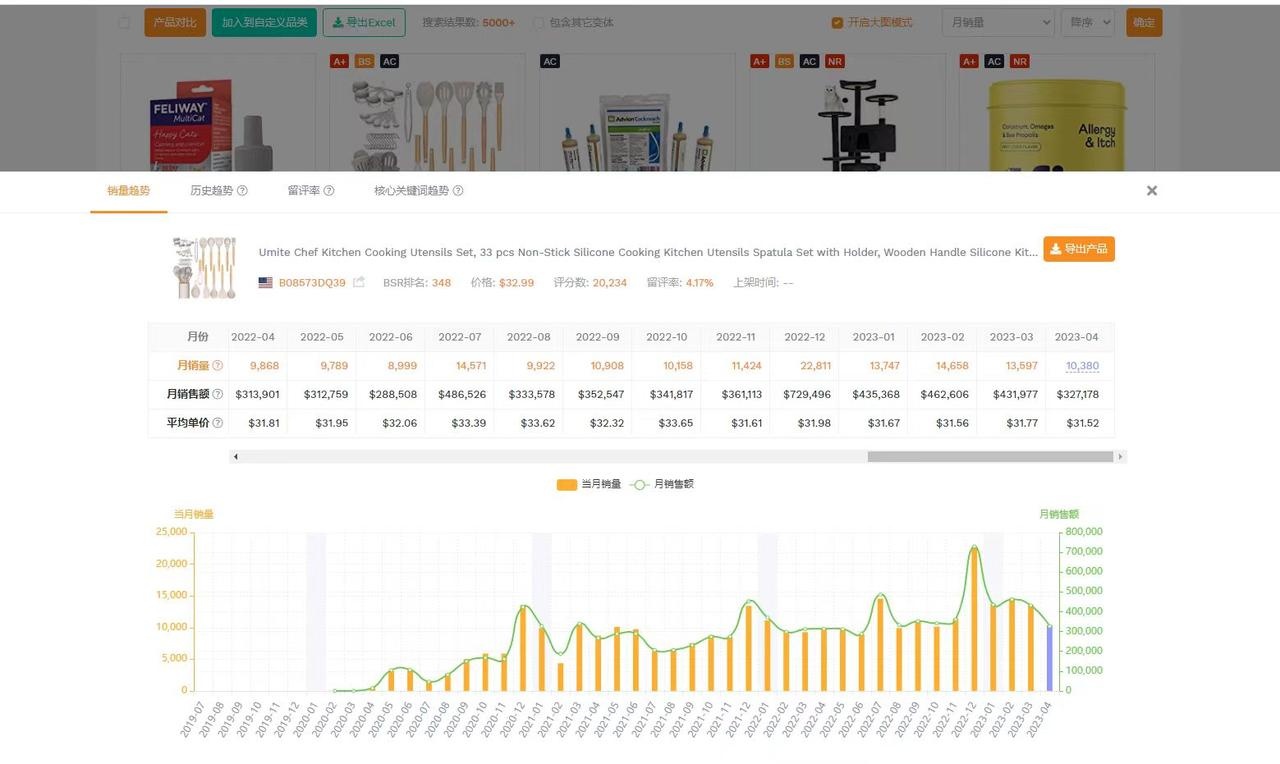Click BS badge on kitchen utensils card
This screenshot has height=764, width=1280.
364,61
